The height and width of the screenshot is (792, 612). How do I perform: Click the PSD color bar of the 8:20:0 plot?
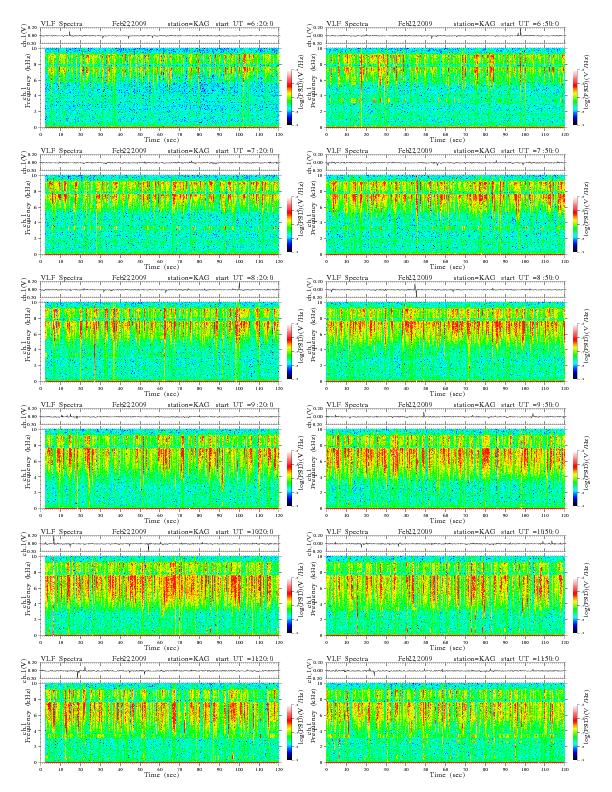coord(290,352)
